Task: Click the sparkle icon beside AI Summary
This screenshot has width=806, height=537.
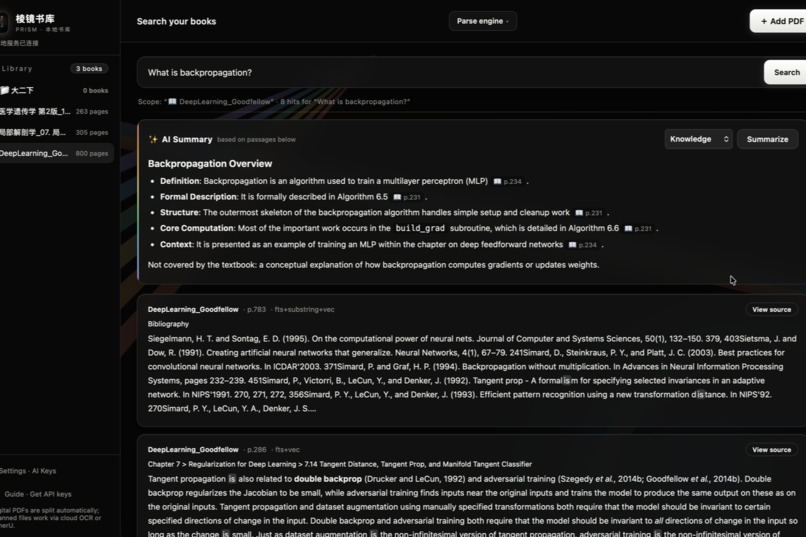Action: click(153, 139)
